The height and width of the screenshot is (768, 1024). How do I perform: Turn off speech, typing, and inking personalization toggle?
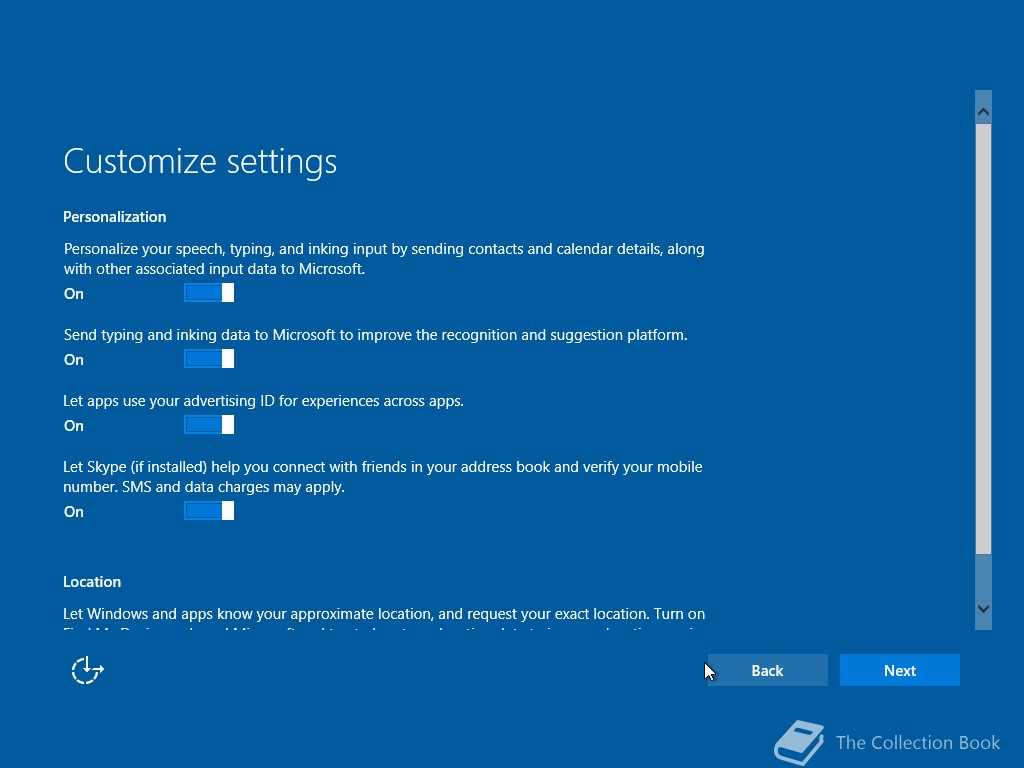pyautogui.click(x=209, y=293)
